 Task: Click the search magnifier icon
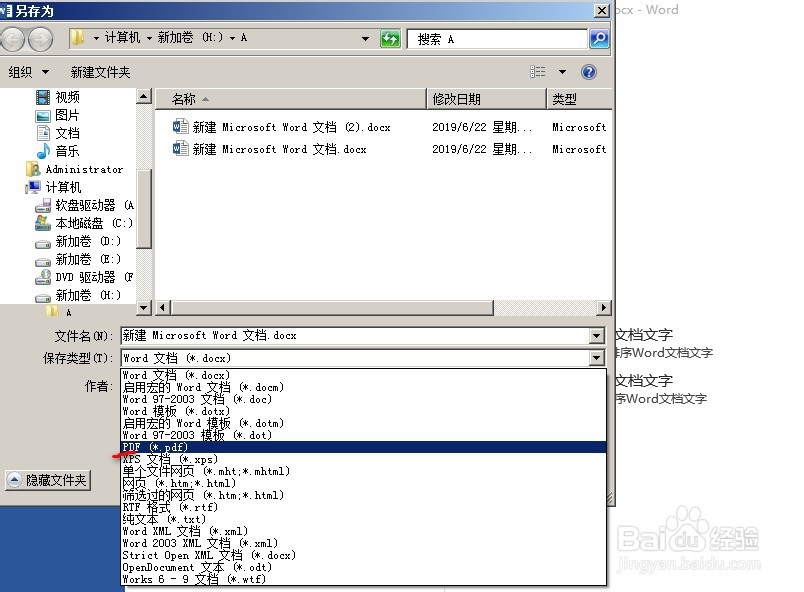coord(599,38)
